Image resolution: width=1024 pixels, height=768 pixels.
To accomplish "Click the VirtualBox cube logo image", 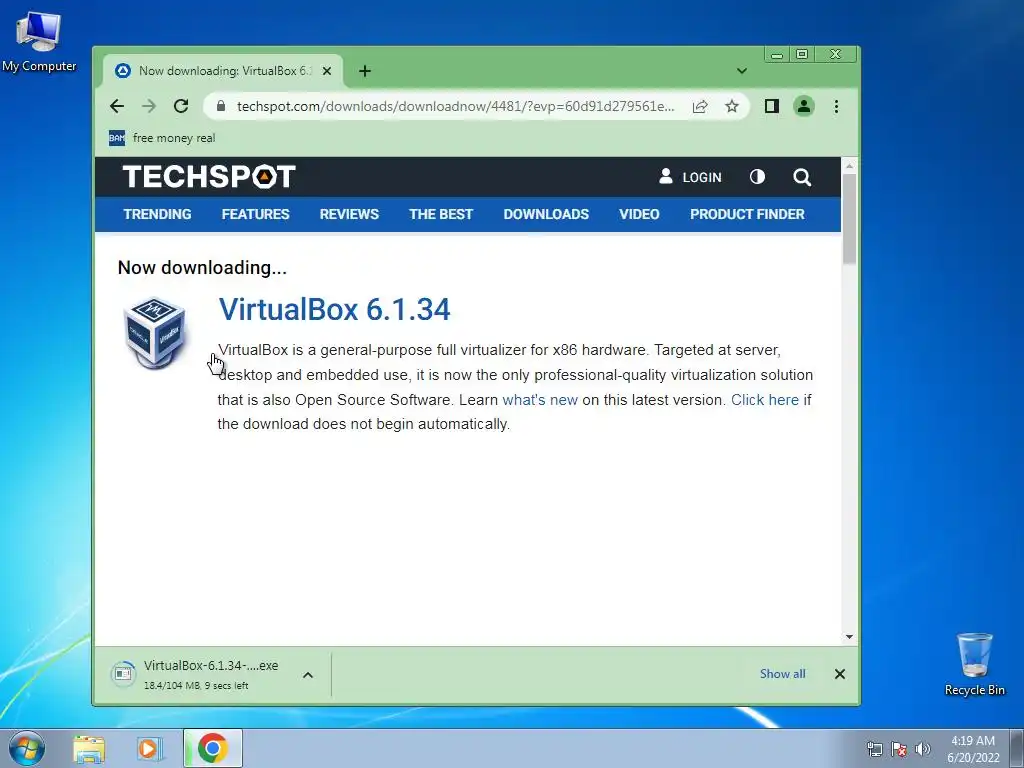I will [155, 332].
